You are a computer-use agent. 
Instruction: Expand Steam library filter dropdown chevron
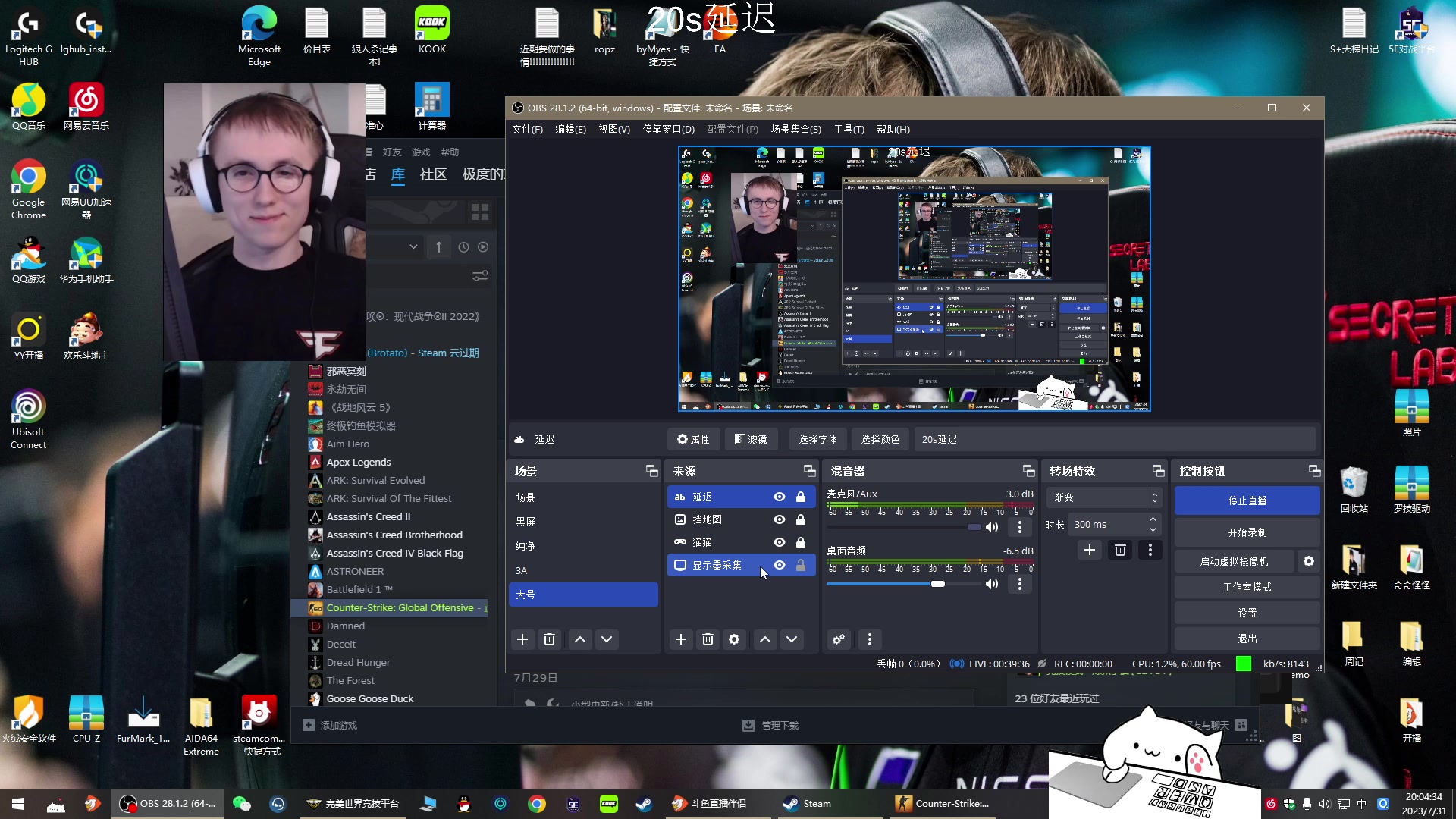click(x=413, y=246)
